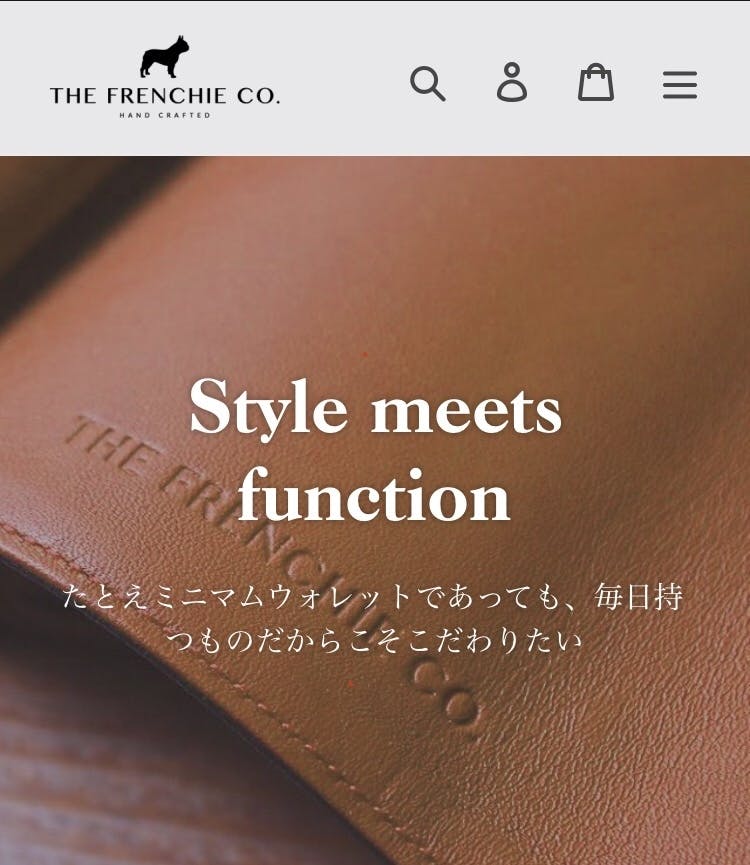Click the French bulldog silhouette logo
The width and height of the screenshot is (750, 865).
[x=164, y=56]
